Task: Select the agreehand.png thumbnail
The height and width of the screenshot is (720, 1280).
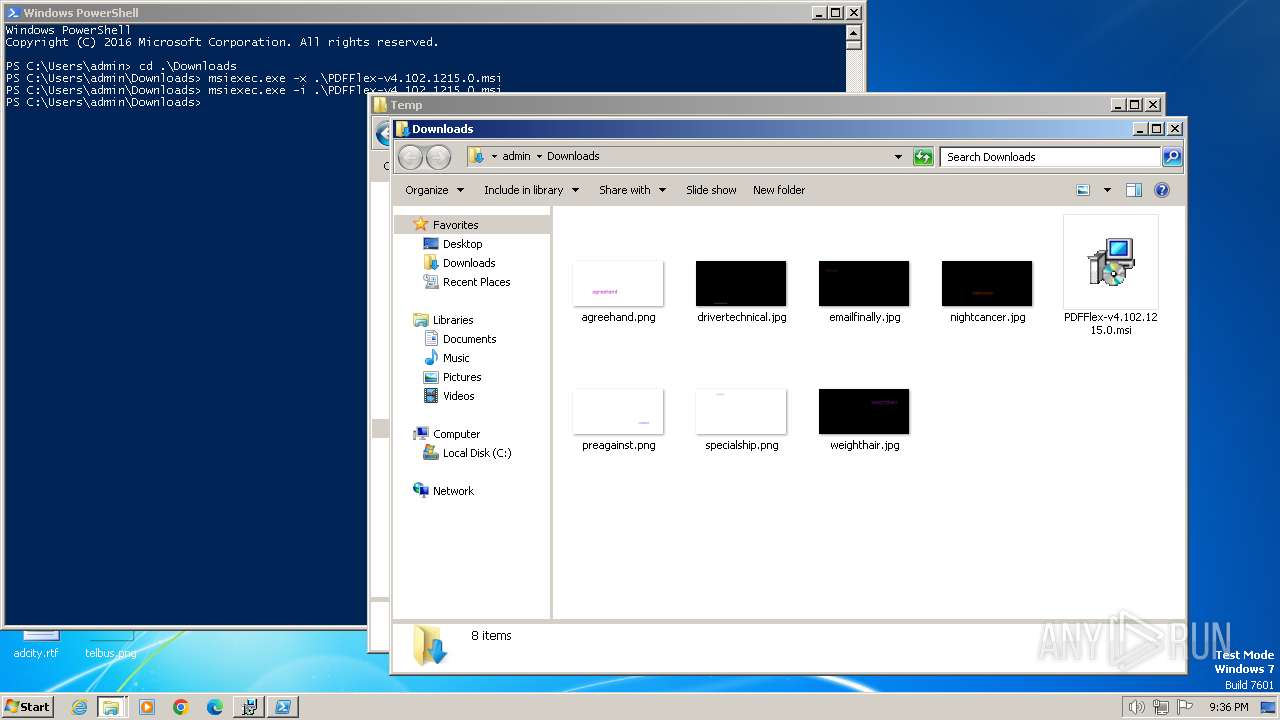Action: coord(618,284)
